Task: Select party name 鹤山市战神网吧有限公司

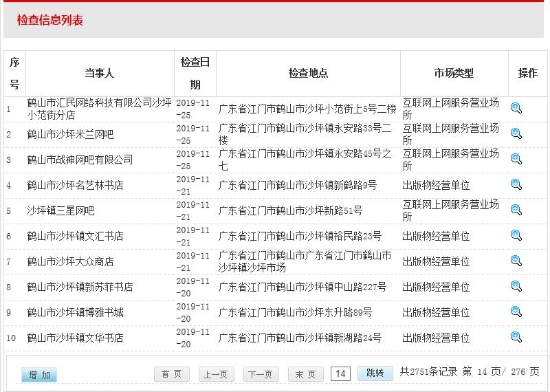Action: click(x=80, y=160)
